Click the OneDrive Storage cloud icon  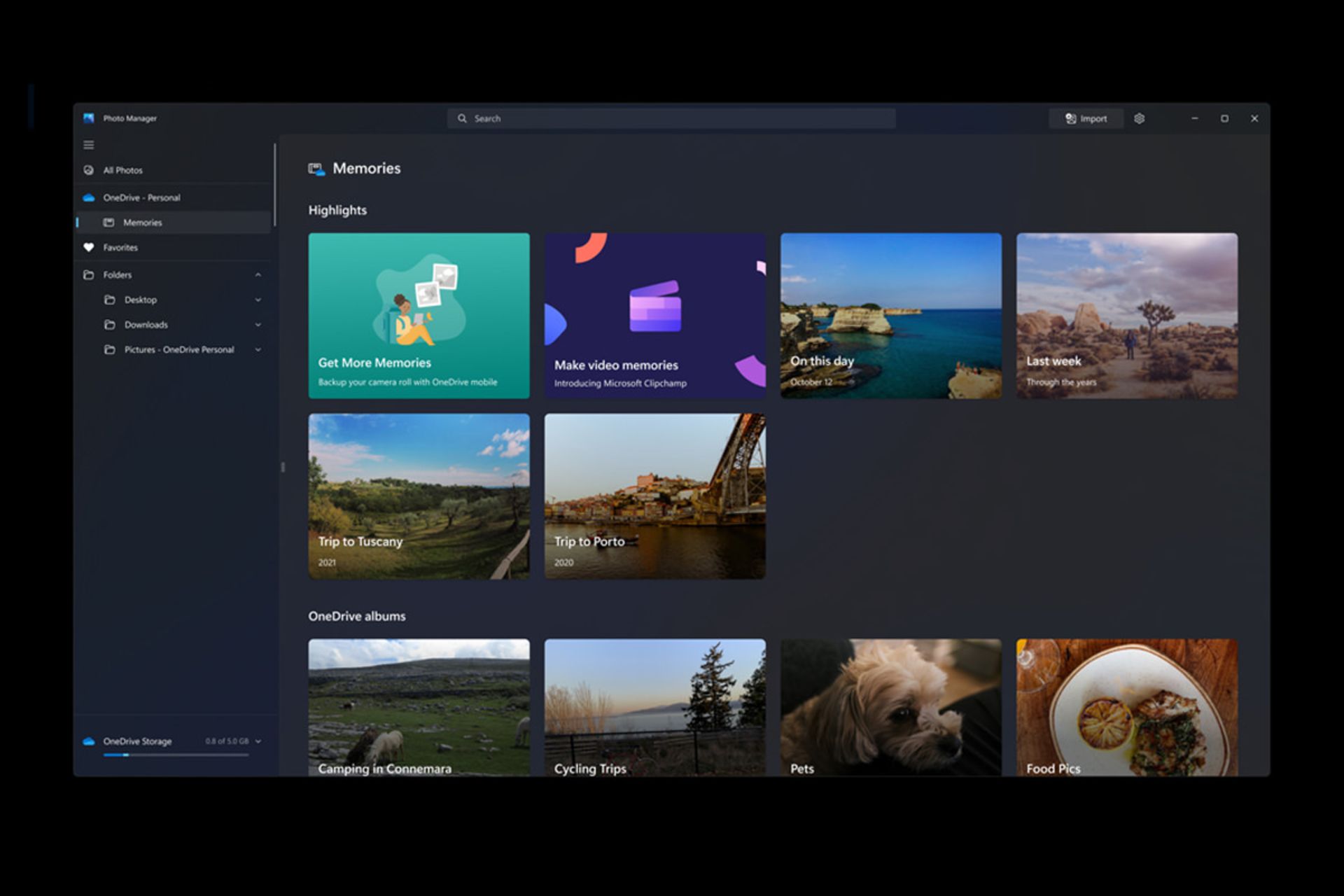pyautogui.click(x=89, y=741)
